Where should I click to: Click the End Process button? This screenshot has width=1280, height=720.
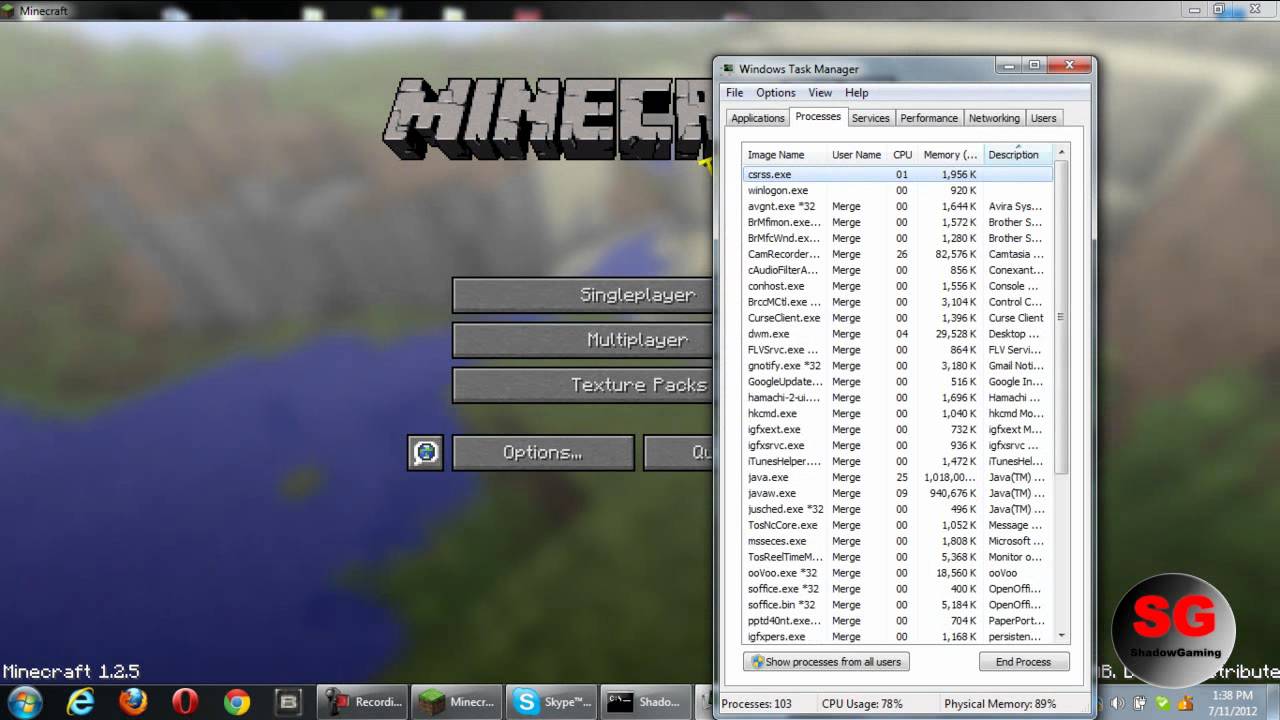[x=1023, y=662]
